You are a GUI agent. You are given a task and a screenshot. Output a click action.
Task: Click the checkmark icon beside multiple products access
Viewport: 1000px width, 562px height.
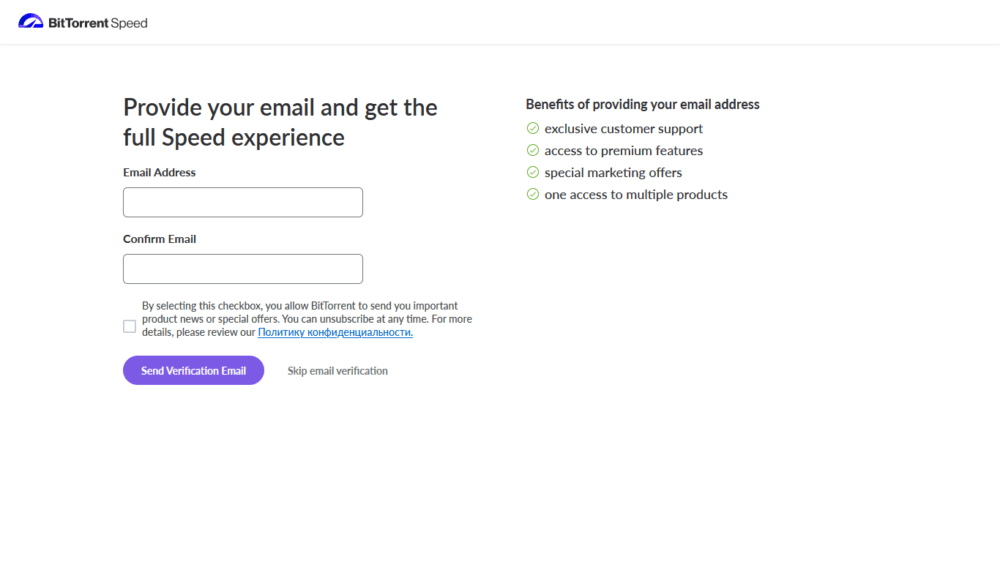point(533,194)
